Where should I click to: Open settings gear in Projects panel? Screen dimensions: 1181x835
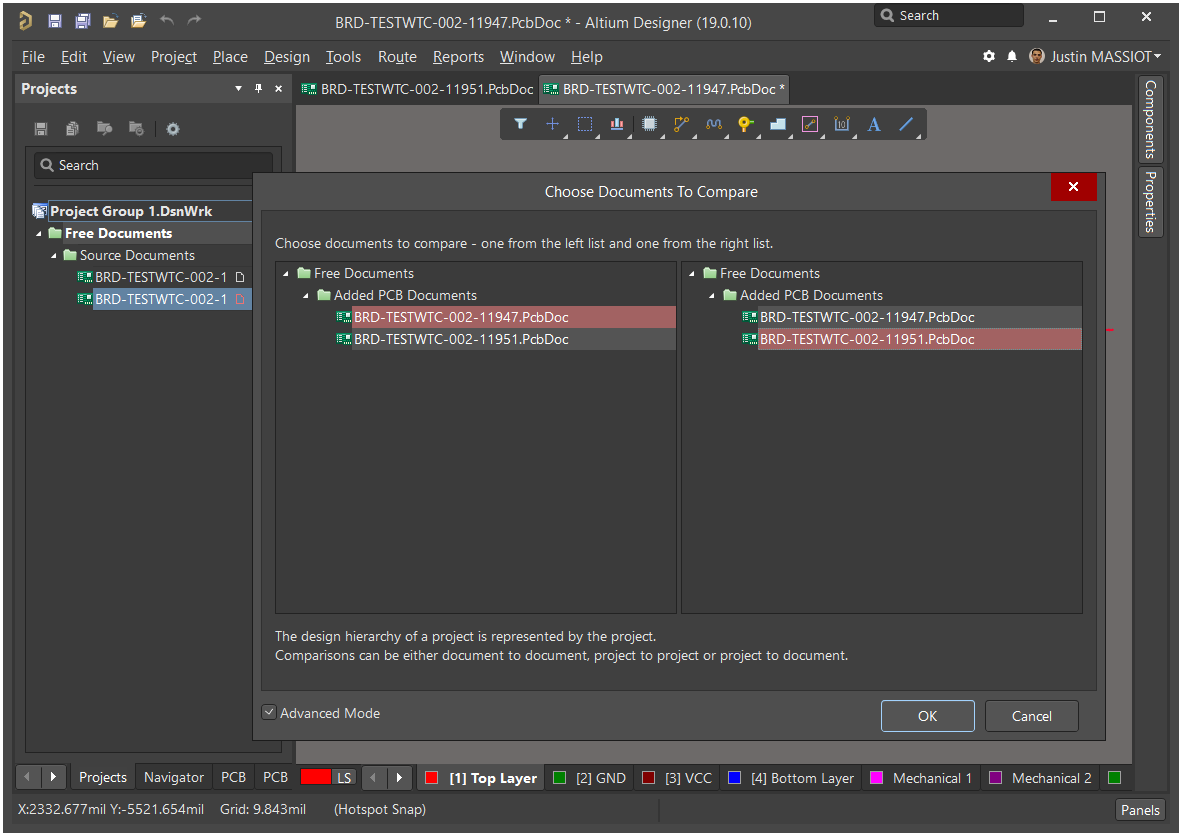pyautogui.click(x=173, y=129)
